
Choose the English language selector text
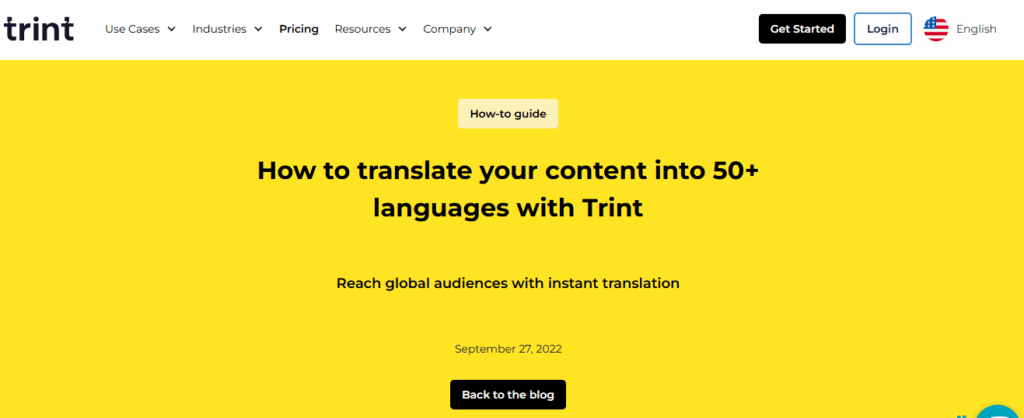coord(976,29)
